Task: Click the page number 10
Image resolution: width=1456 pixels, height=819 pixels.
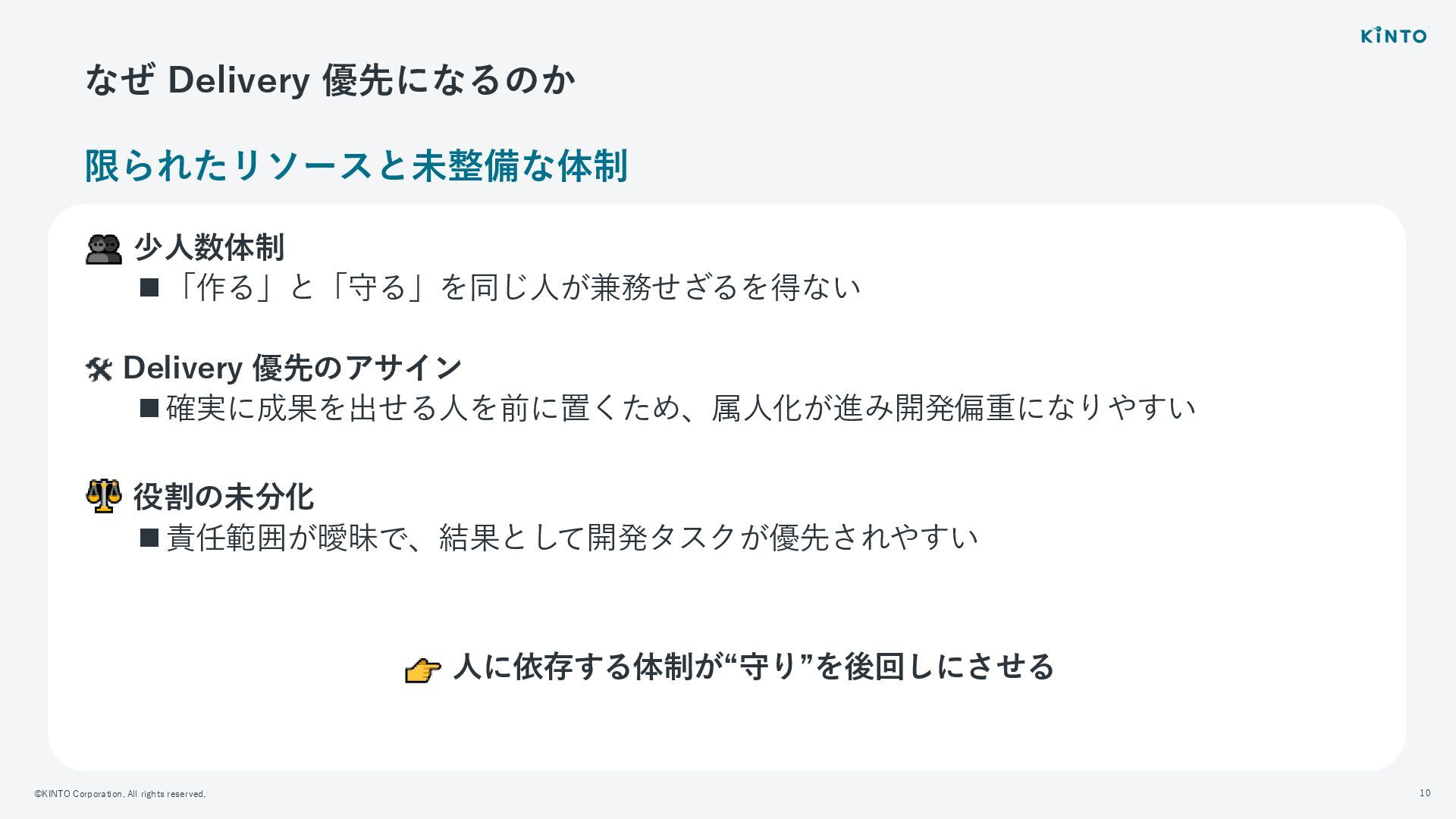Action: point(1424,793)
